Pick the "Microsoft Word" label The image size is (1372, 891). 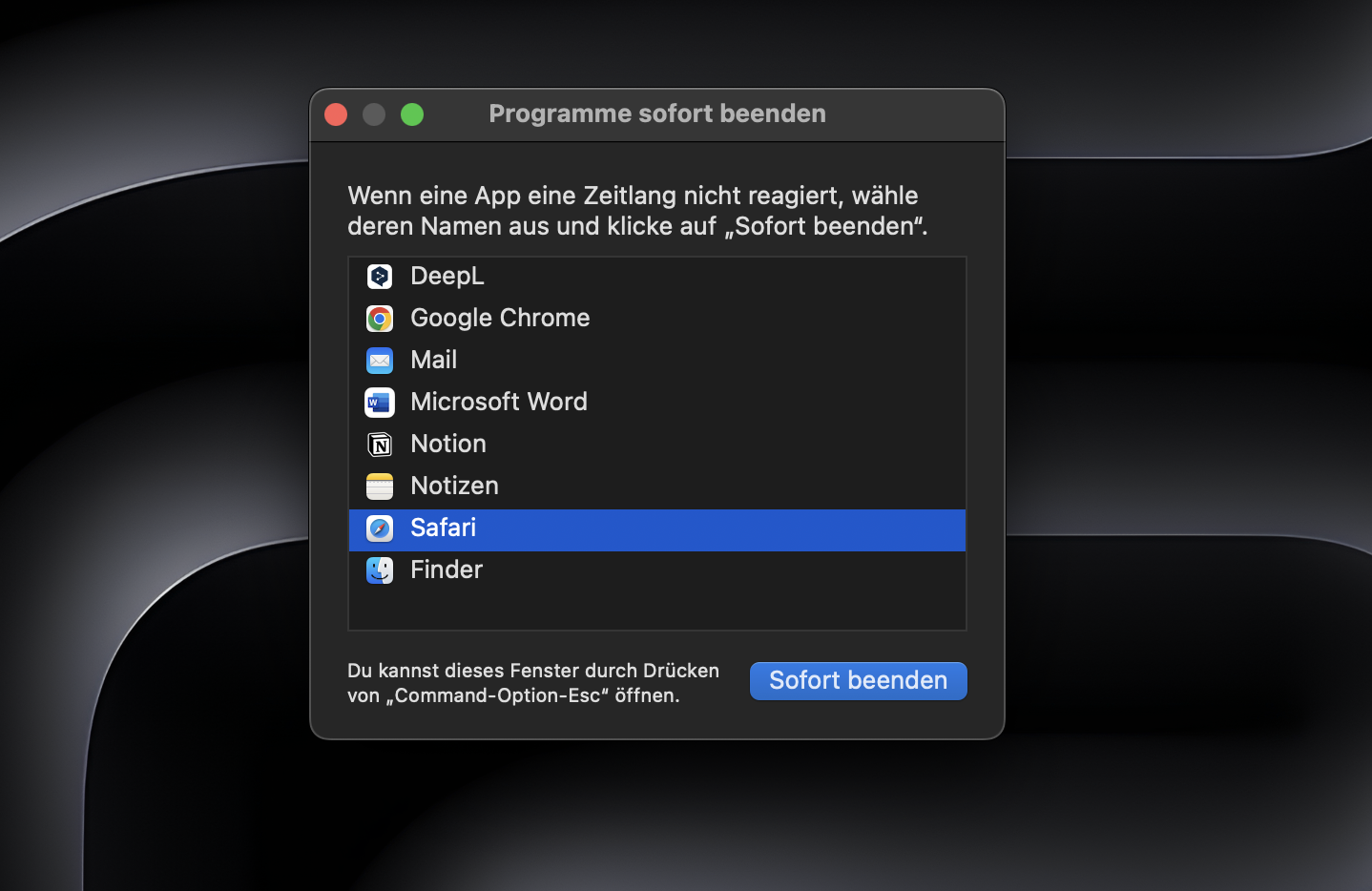coord(499,402)
